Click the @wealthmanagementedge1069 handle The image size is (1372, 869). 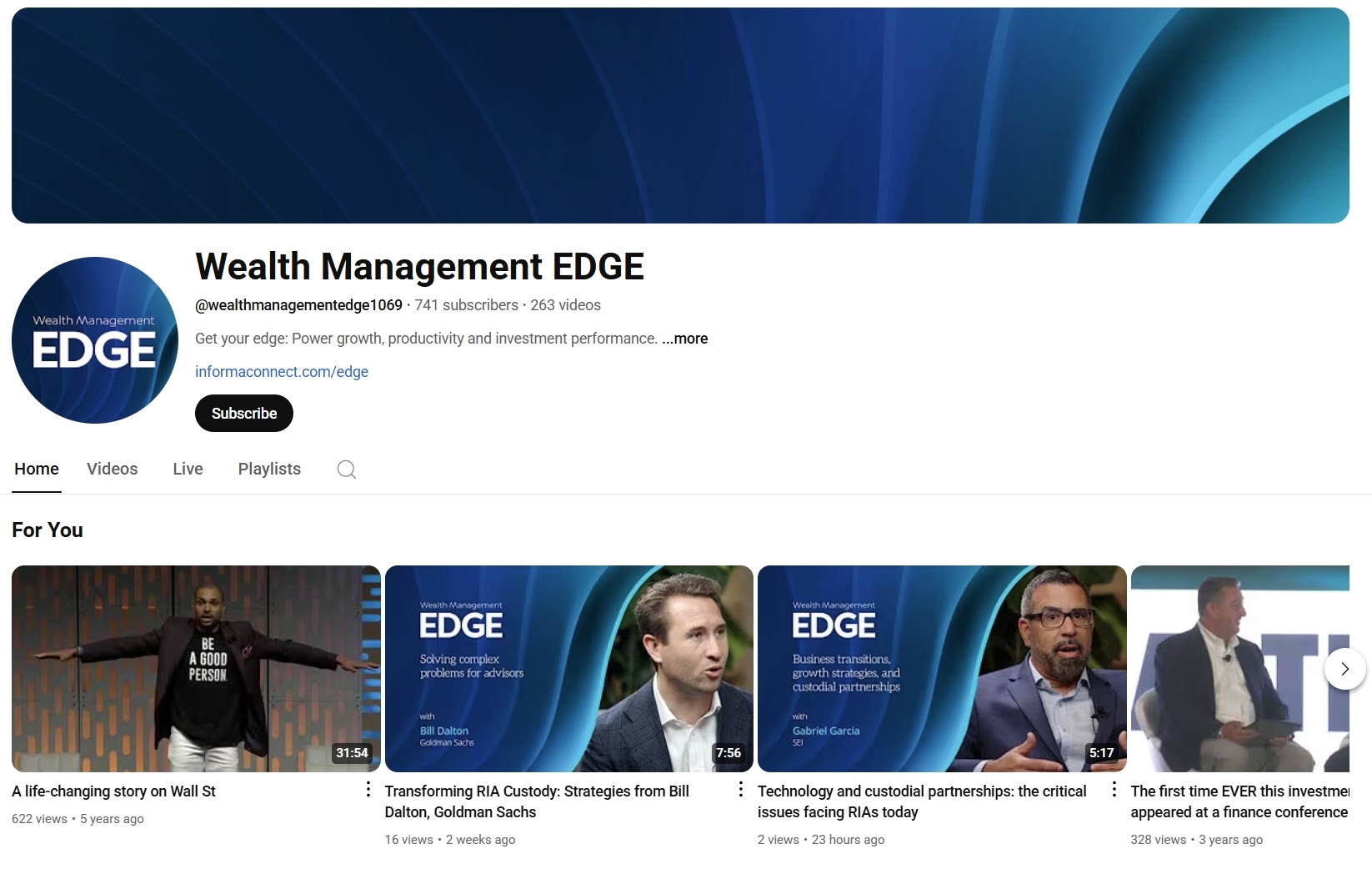[298, 305]
